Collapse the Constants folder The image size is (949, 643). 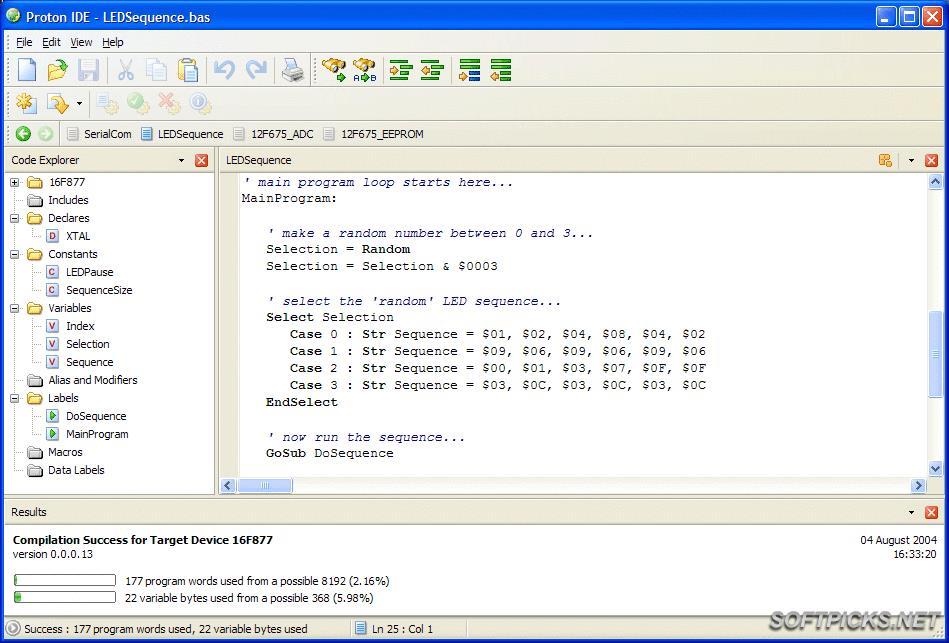[15, 254]
